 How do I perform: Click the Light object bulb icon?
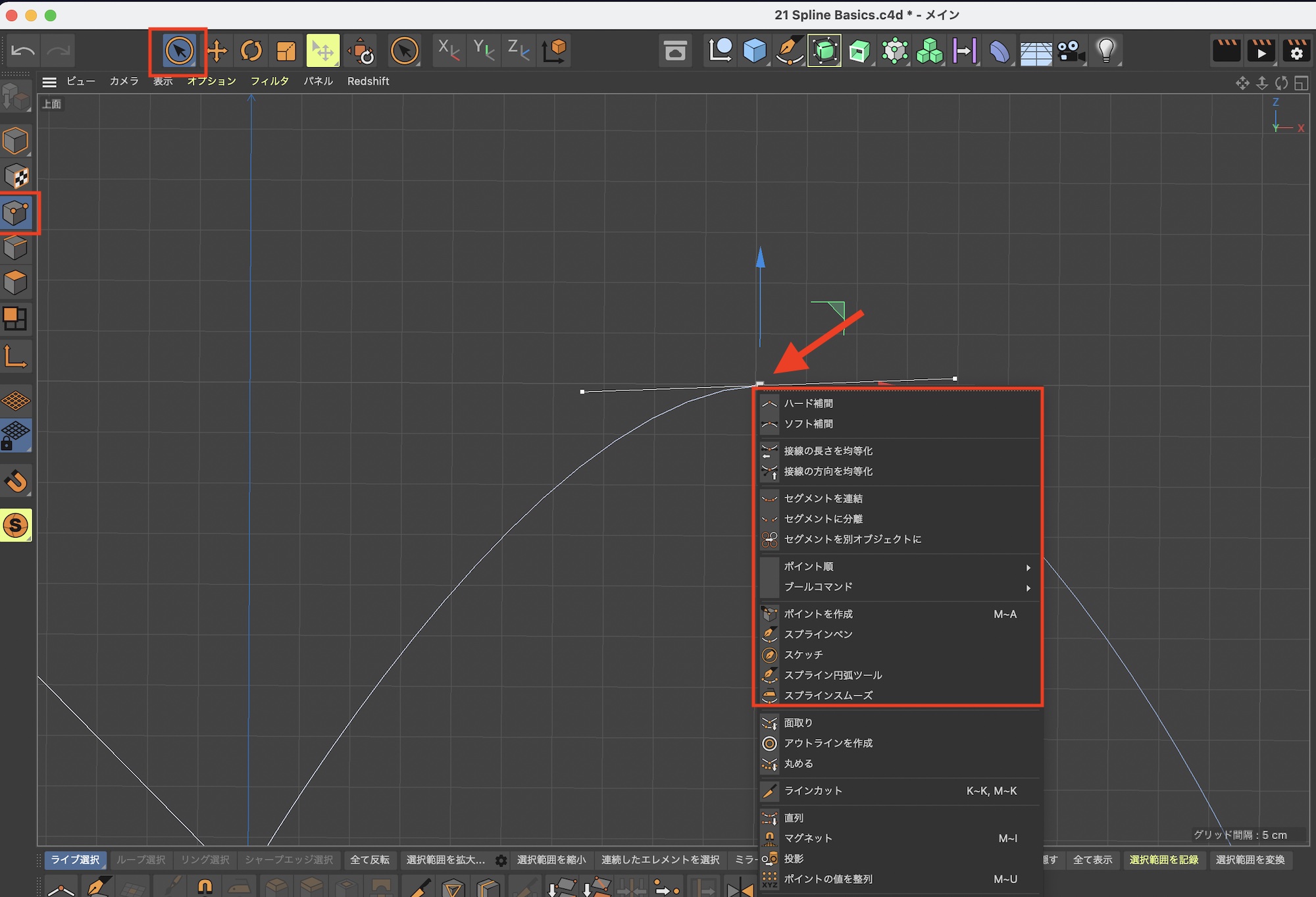point(1106,51)
